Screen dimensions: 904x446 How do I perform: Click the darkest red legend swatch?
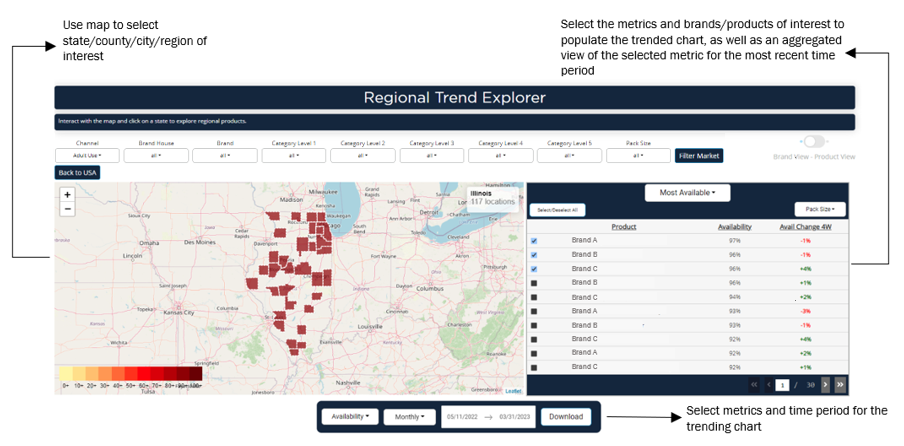195,373
